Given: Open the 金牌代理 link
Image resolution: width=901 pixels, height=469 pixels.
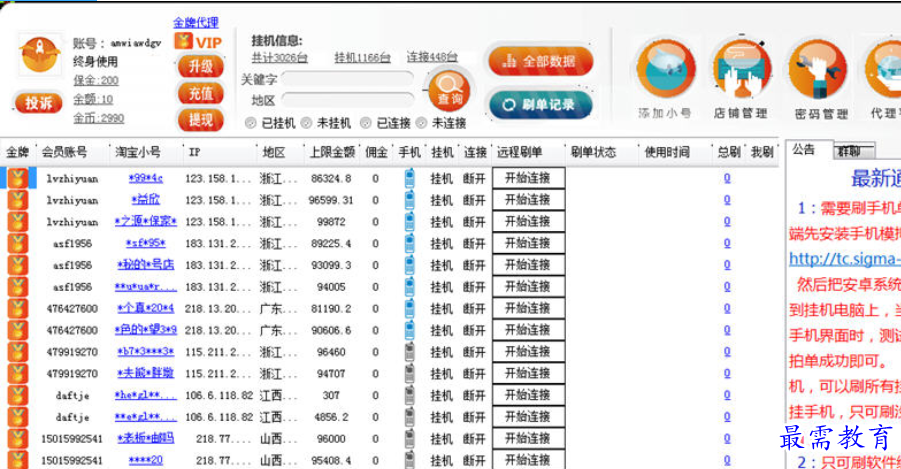Looking at the screenshot, I should (x=196, y=23).
